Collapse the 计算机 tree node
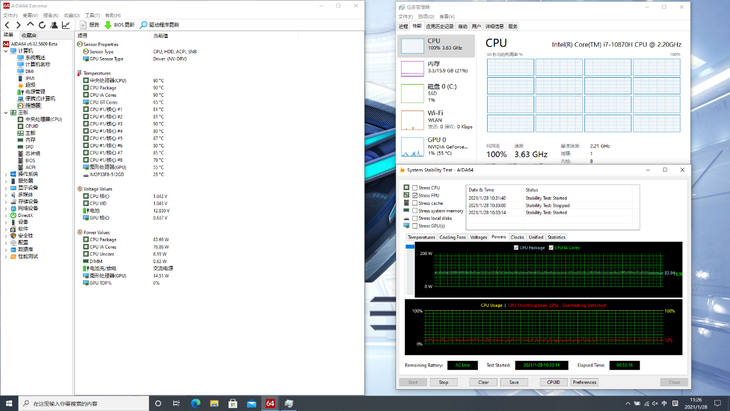 pyautogui.click(x=6, y=51)
